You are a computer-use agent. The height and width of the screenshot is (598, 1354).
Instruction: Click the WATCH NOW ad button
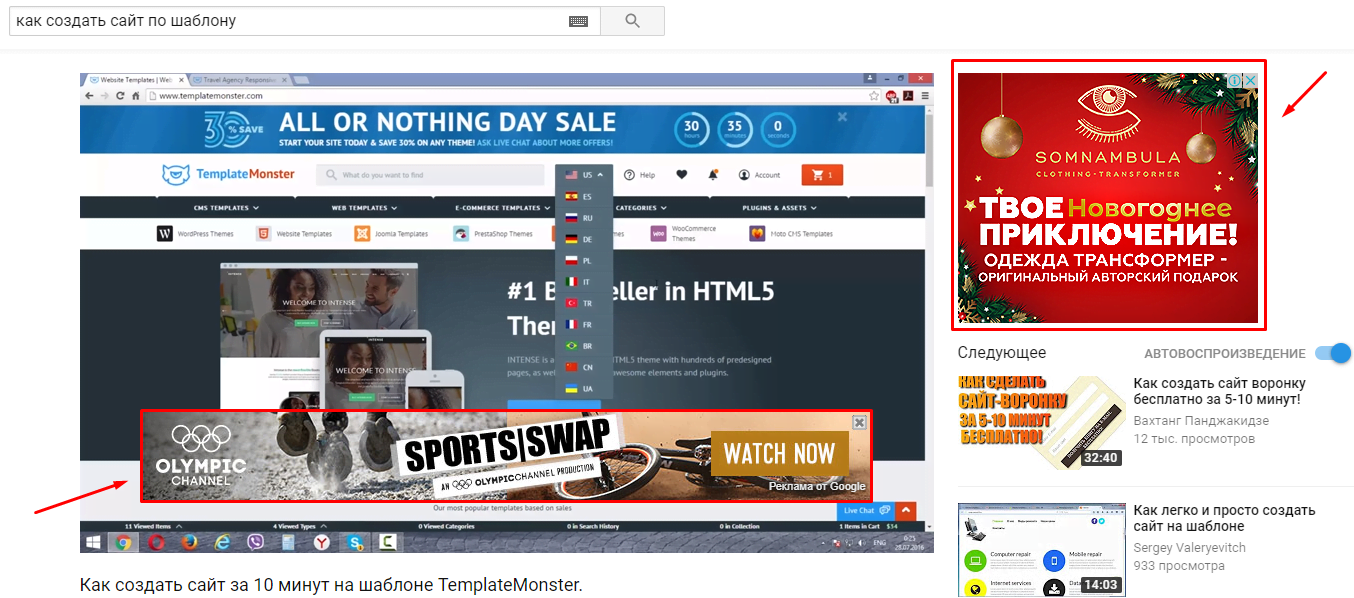pyautogui.click(x=779, y=454)
